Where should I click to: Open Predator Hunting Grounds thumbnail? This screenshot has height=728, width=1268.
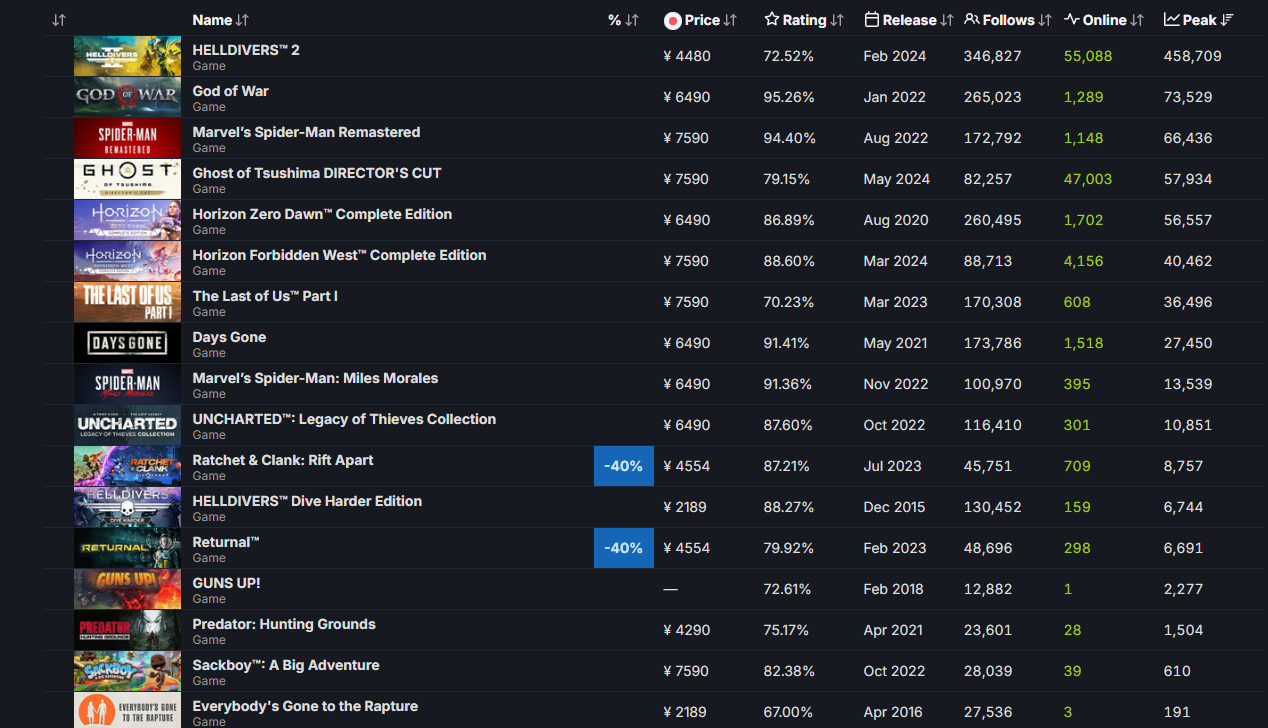tap(127, 630)
